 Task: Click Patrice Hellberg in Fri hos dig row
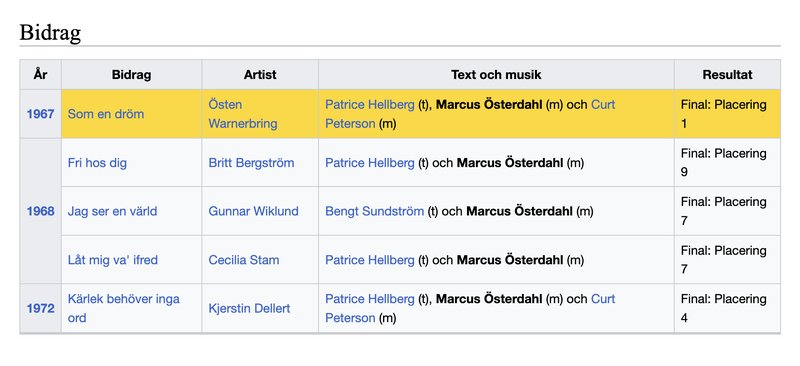click(x=370, y=163)
